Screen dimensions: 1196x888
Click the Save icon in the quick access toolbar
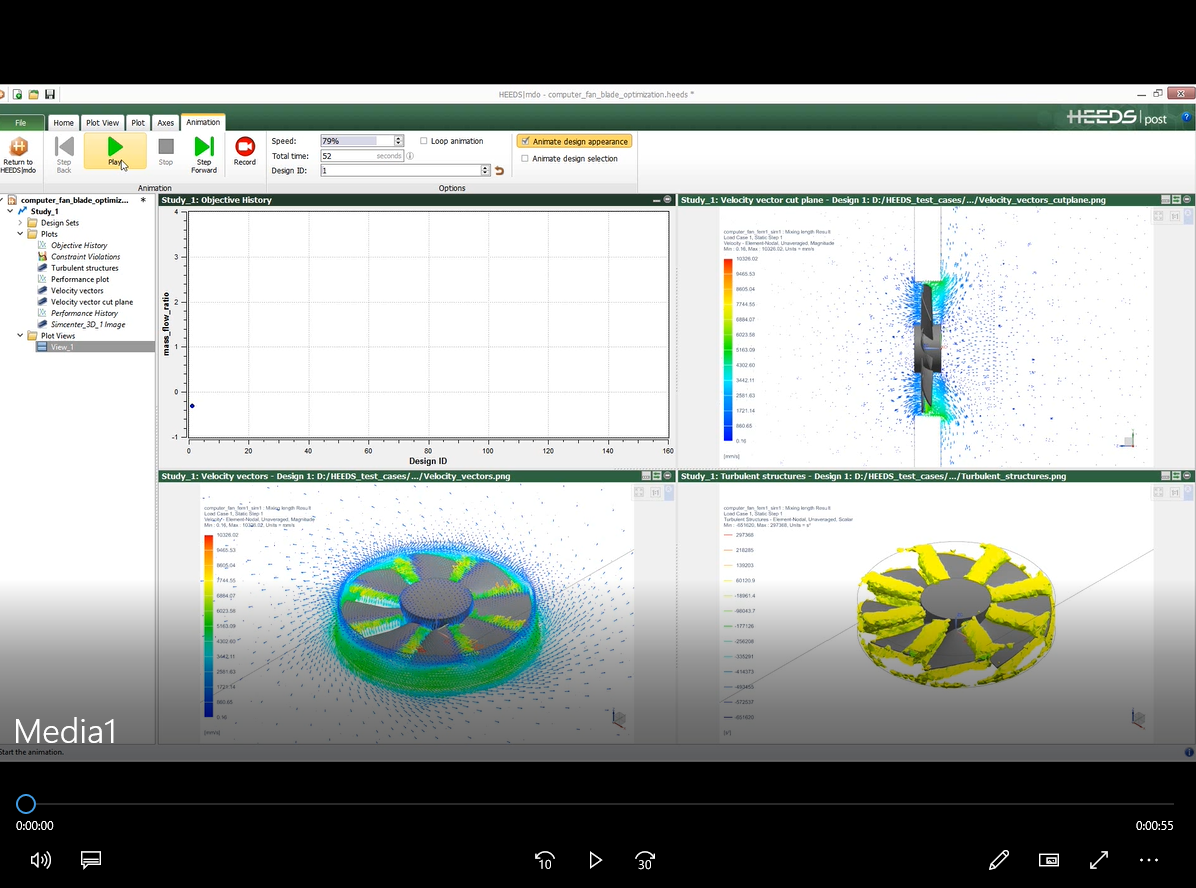50,95
